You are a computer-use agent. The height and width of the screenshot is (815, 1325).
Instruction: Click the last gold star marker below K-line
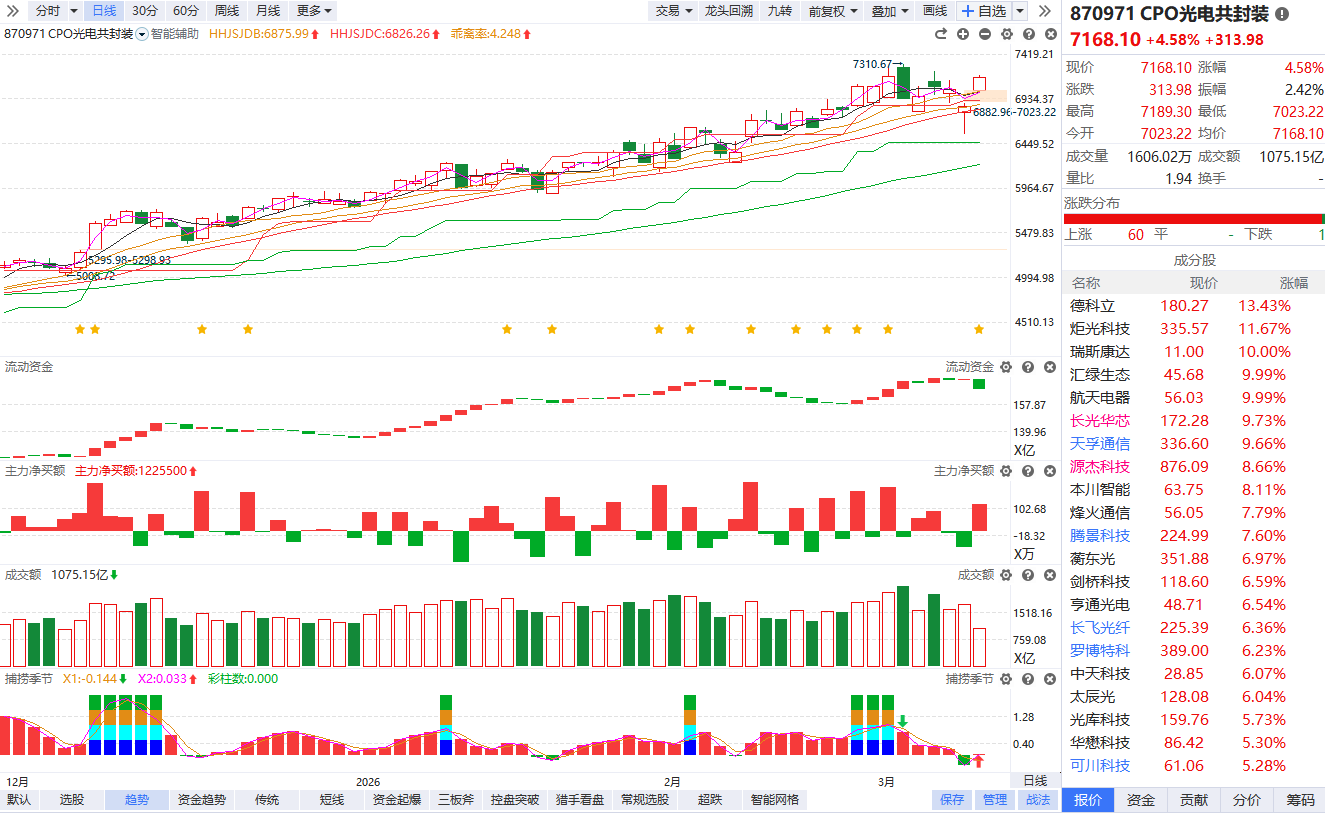pyautogui.click(x=979, y=329)
